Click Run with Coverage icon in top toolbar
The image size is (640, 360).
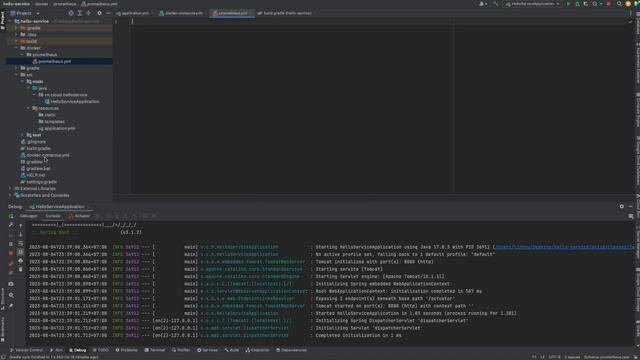[586, 4]
